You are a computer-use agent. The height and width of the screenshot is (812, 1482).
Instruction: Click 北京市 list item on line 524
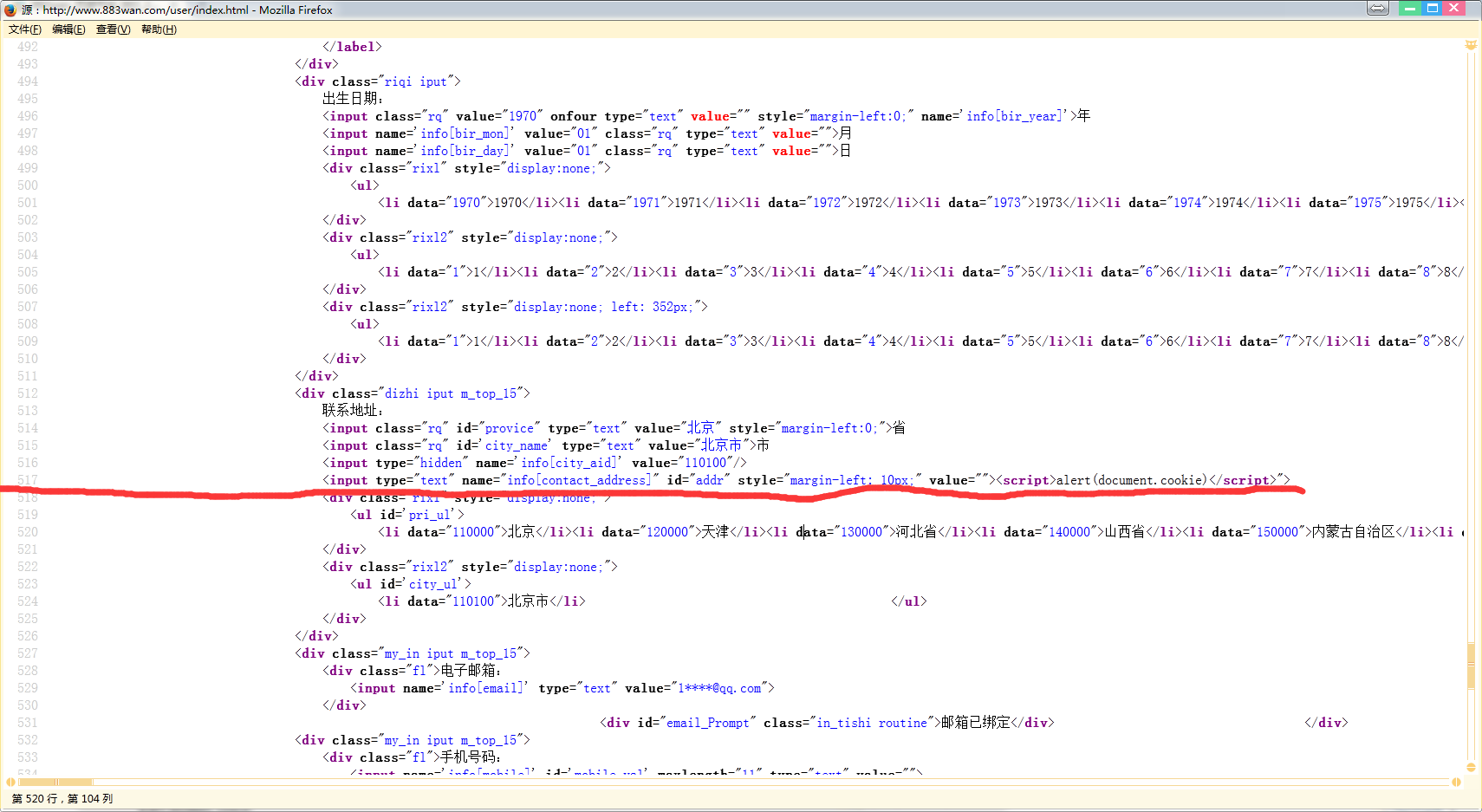click(x=528, y=601)
